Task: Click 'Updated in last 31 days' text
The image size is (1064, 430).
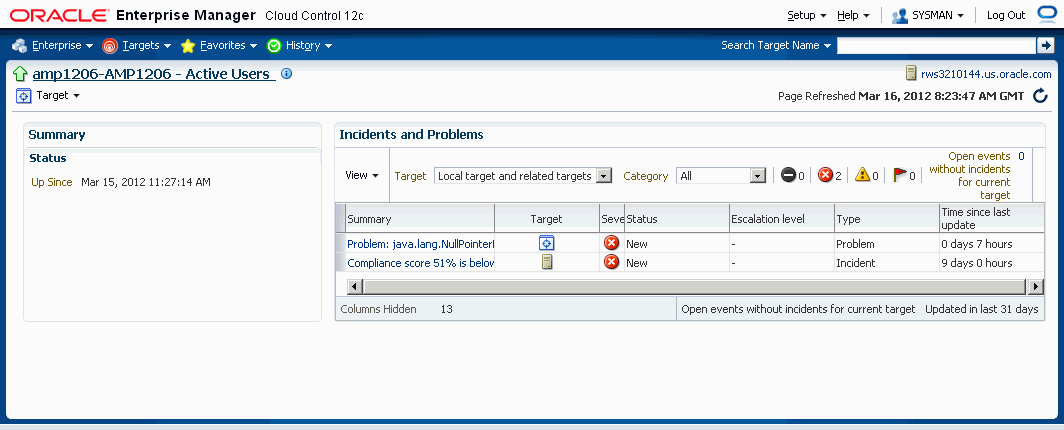Action: pos(982,309)
